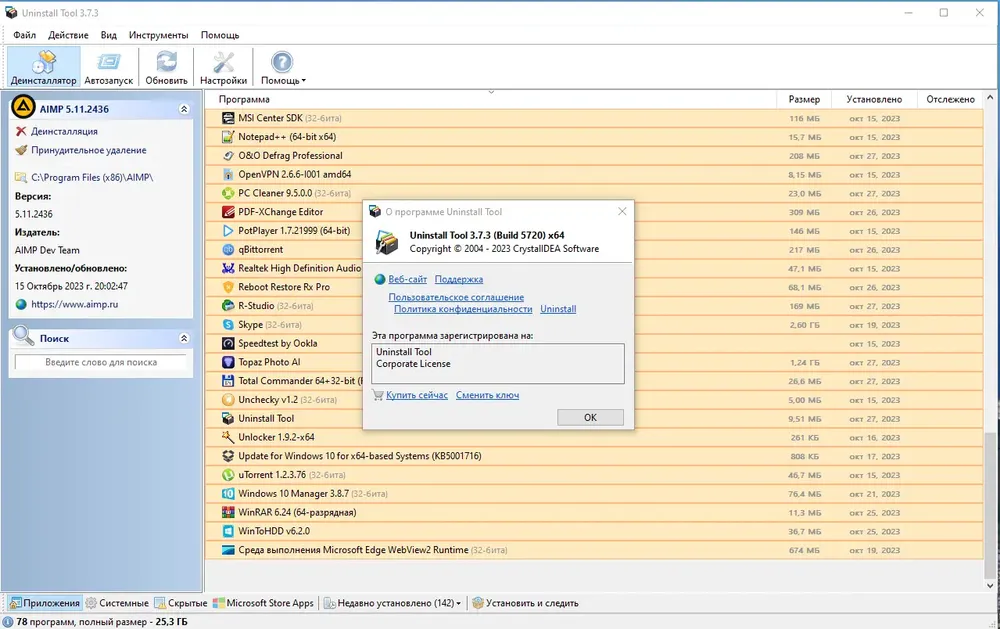
Task: Open the https://www.aimp.ru link
Action: click(x=74, y=304)
